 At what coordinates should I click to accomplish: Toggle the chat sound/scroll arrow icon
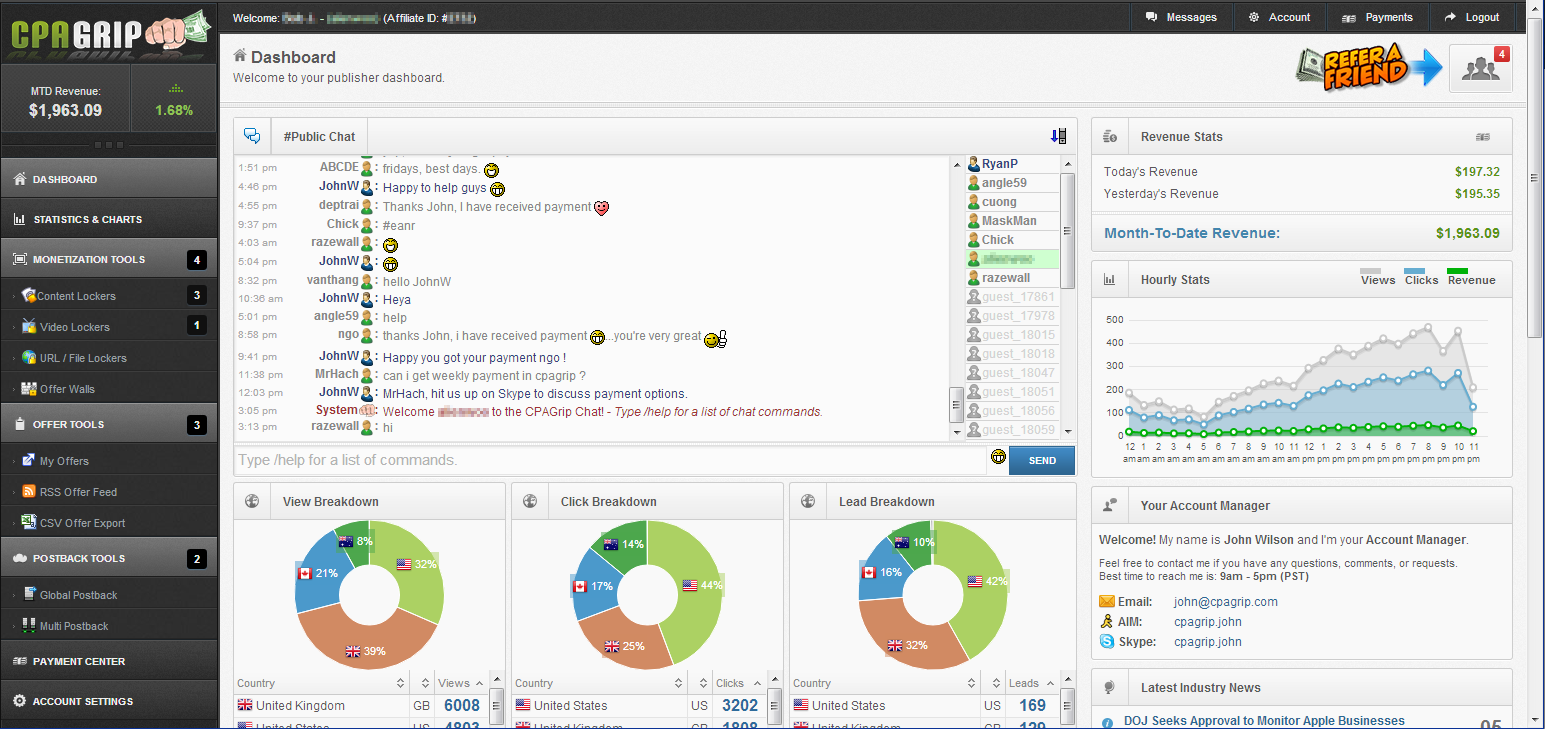(x=1058, y=136)
